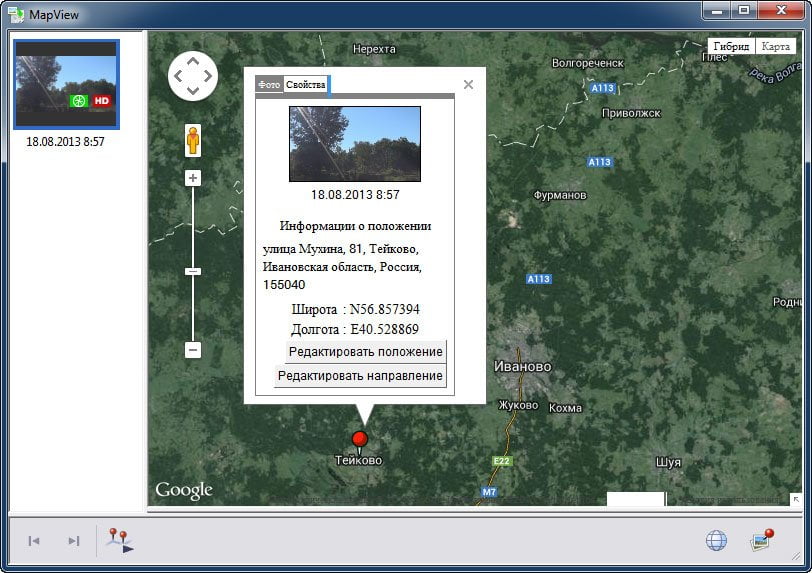Viewport: 812px width, 573px height.
Task: Switch map to Карта view
Action: coord(775,46)
